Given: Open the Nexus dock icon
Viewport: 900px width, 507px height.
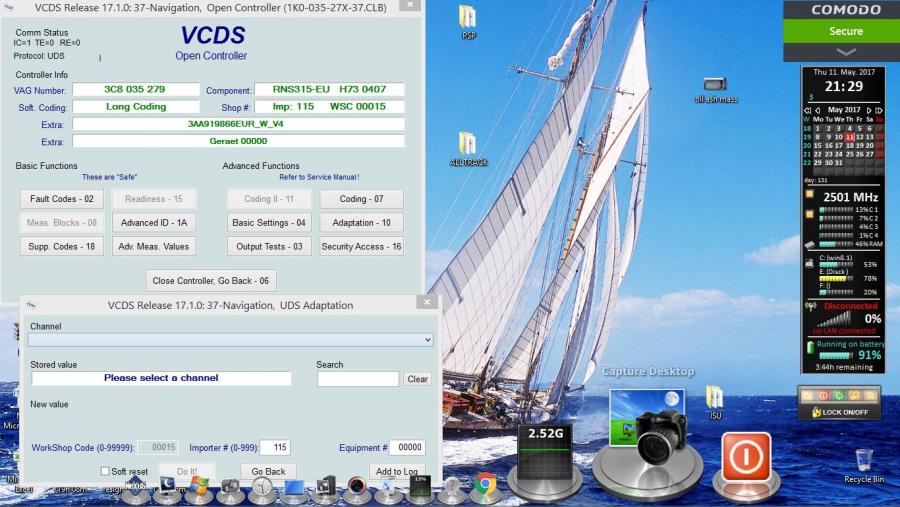Looking at the screenshot, I should 135,488.
